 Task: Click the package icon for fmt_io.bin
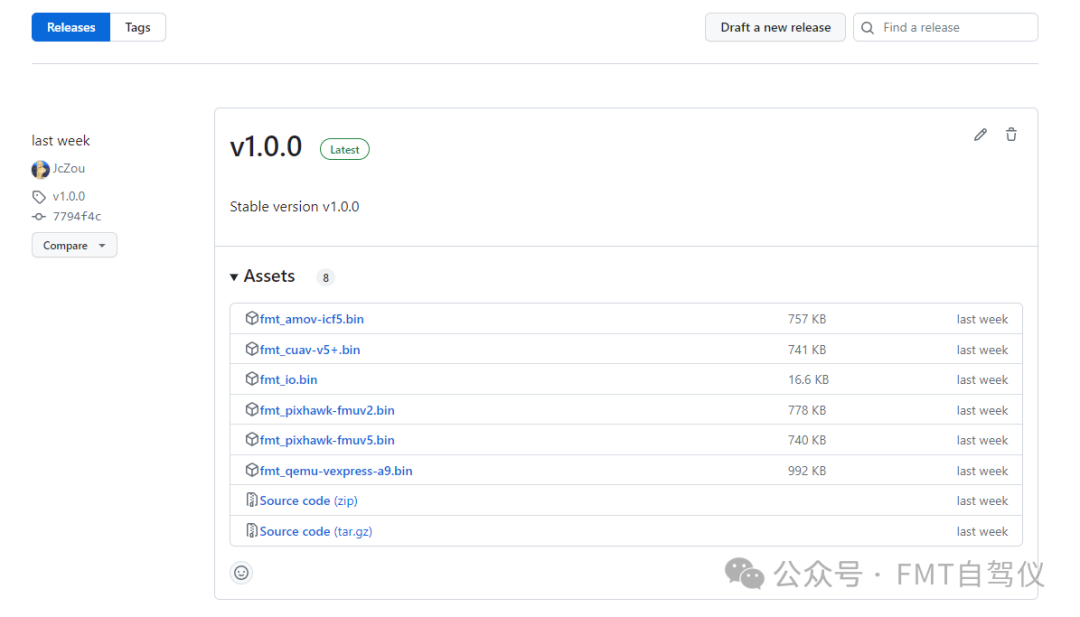252,379
